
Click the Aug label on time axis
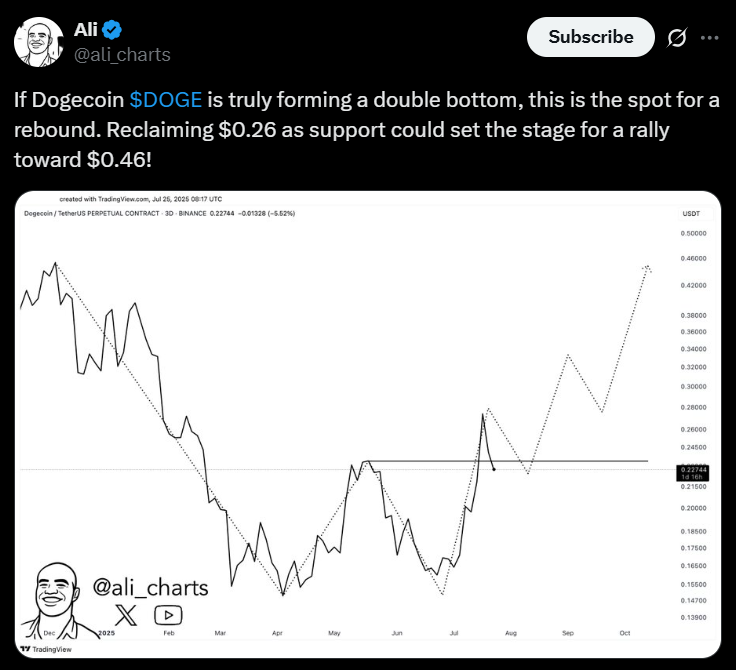[511, 633]
